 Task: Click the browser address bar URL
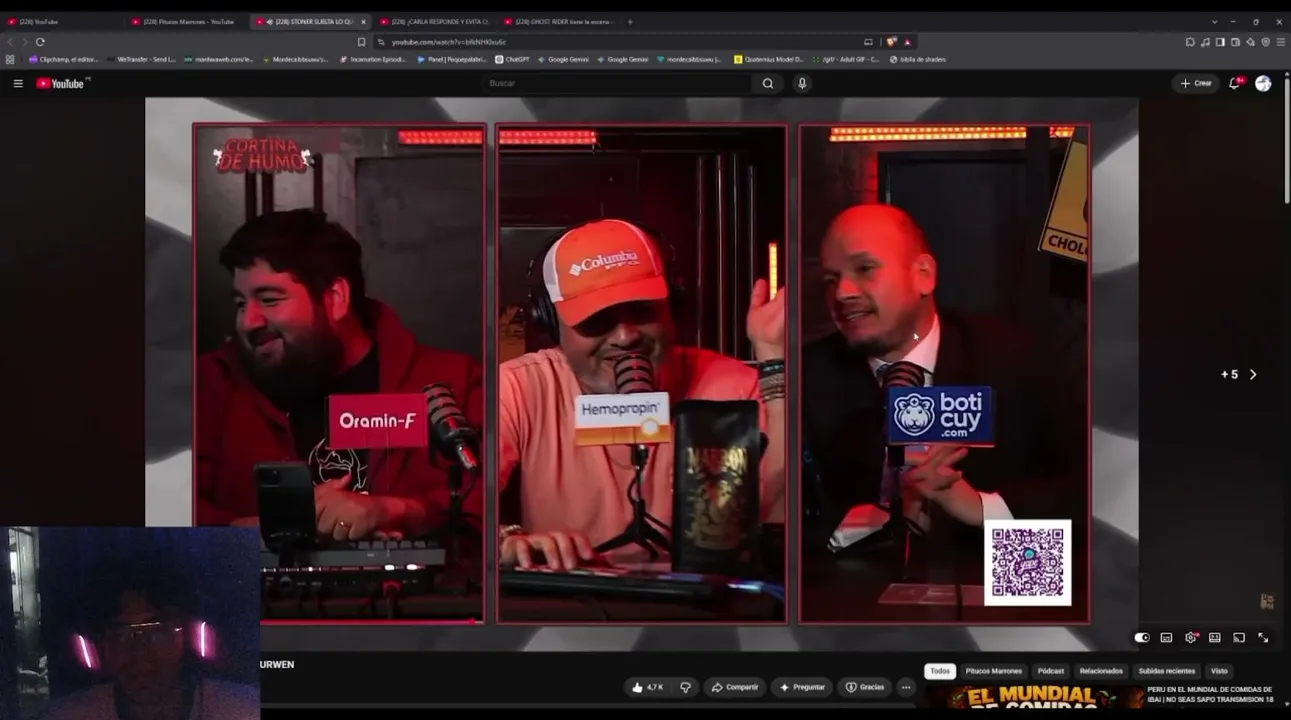tap(449, 42)
